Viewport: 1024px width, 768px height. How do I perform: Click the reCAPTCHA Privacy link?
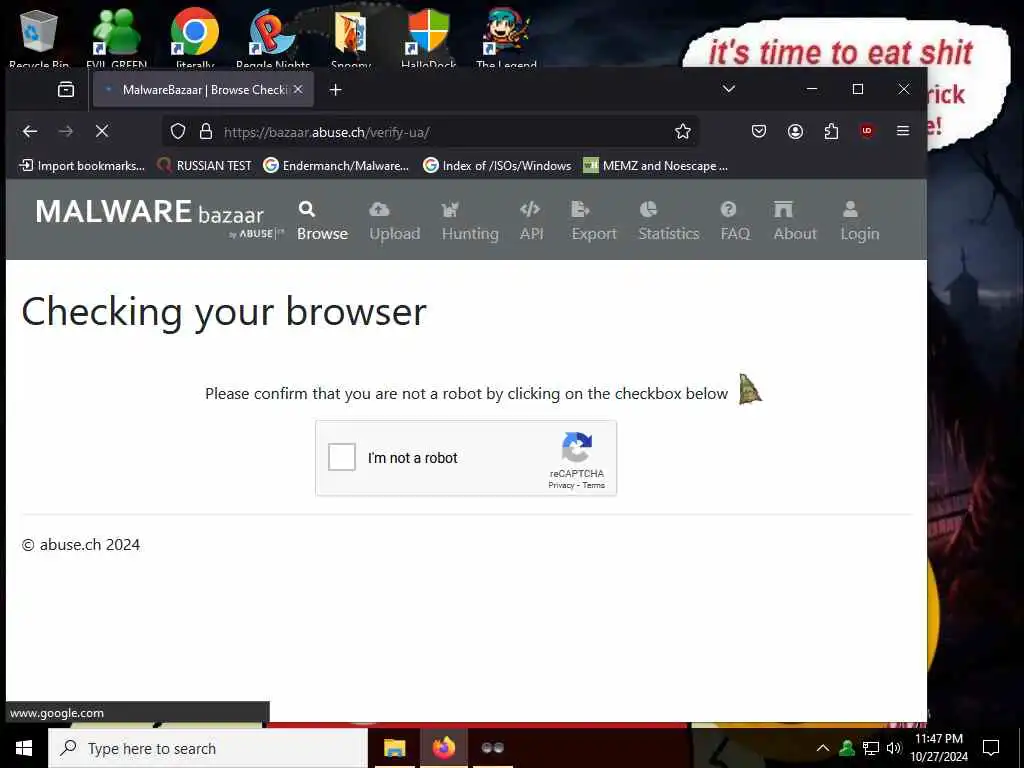(561, 485)
